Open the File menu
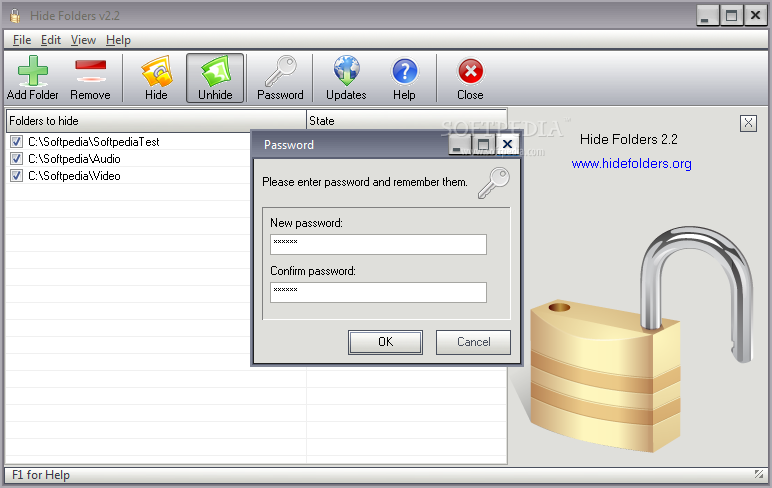772x488 pixels. [22, 40]
